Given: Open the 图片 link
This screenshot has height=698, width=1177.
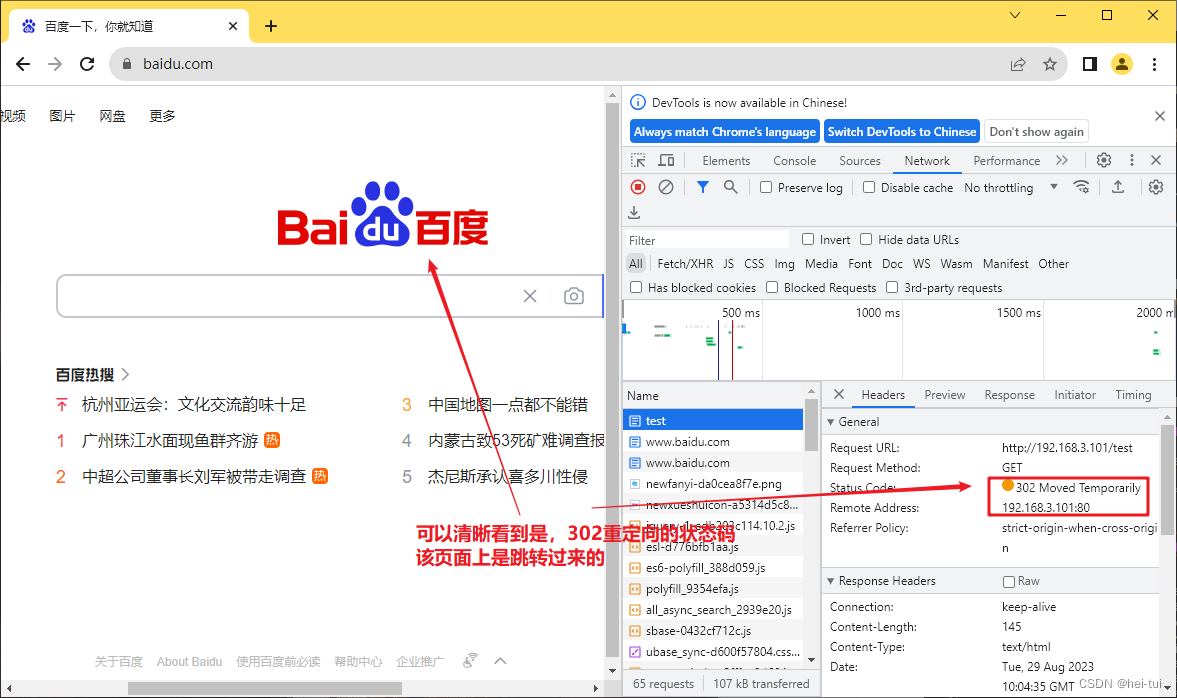Looking at the screenshot, I should pos(62,116).
